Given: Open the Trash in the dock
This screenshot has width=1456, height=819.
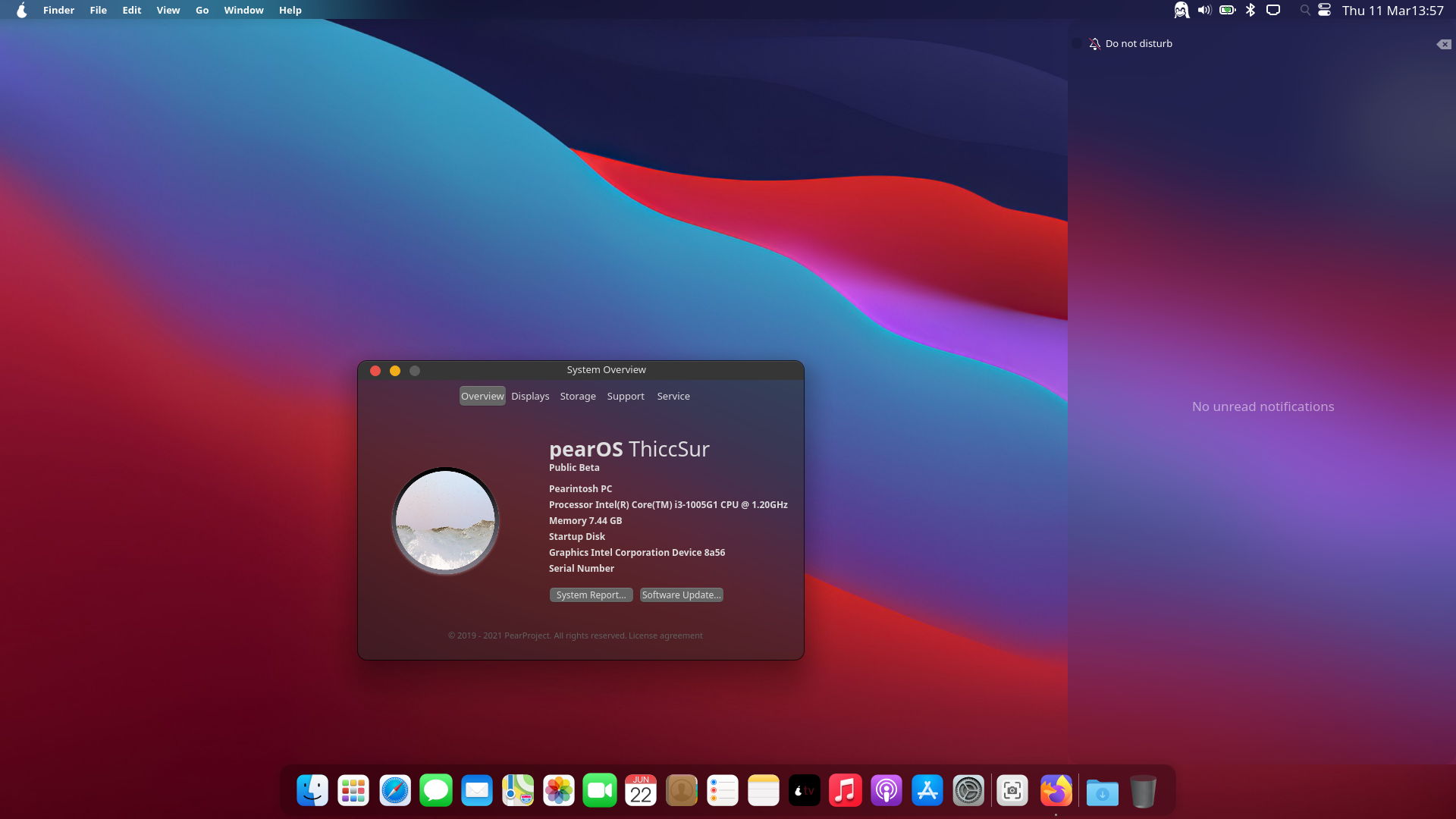Looking at the screenshot, I should click(1144, 791).
